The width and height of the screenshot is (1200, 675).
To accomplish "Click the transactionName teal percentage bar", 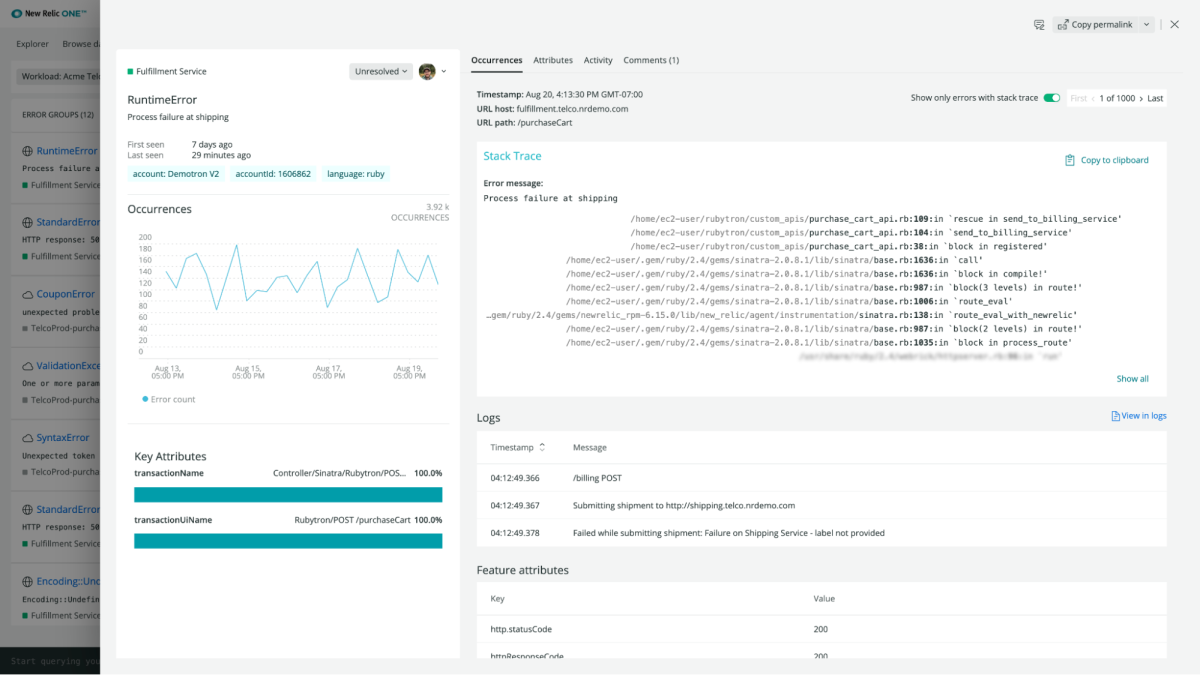I will point(288,494).
